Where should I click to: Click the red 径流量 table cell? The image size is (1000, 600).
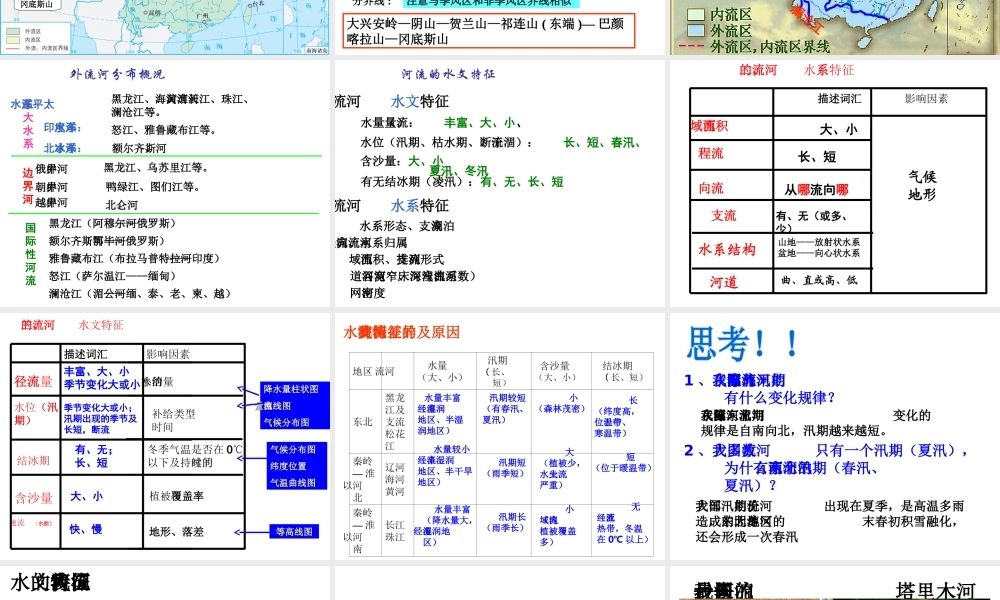pos(34,381)
